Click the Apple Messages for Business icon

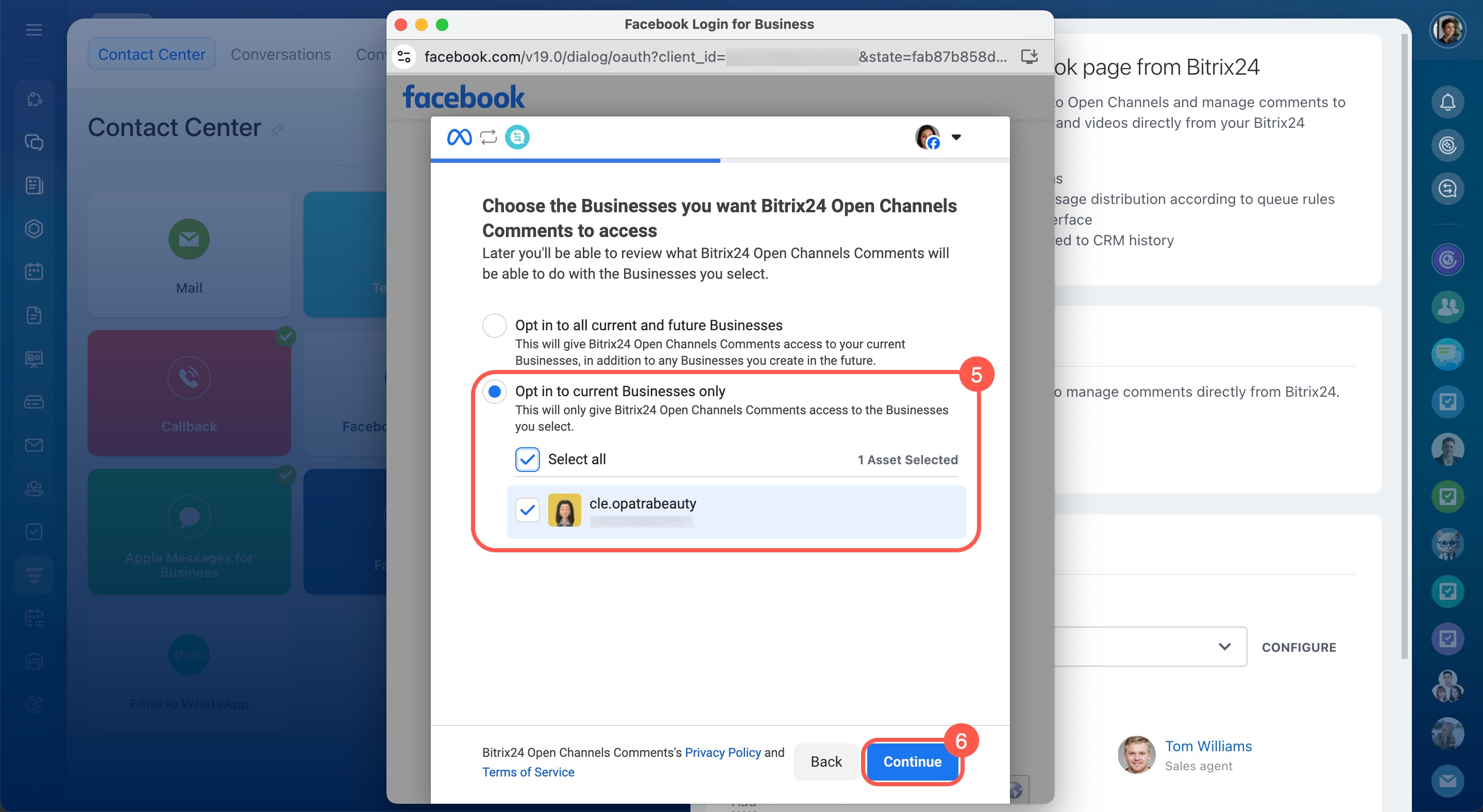point(189,516)
